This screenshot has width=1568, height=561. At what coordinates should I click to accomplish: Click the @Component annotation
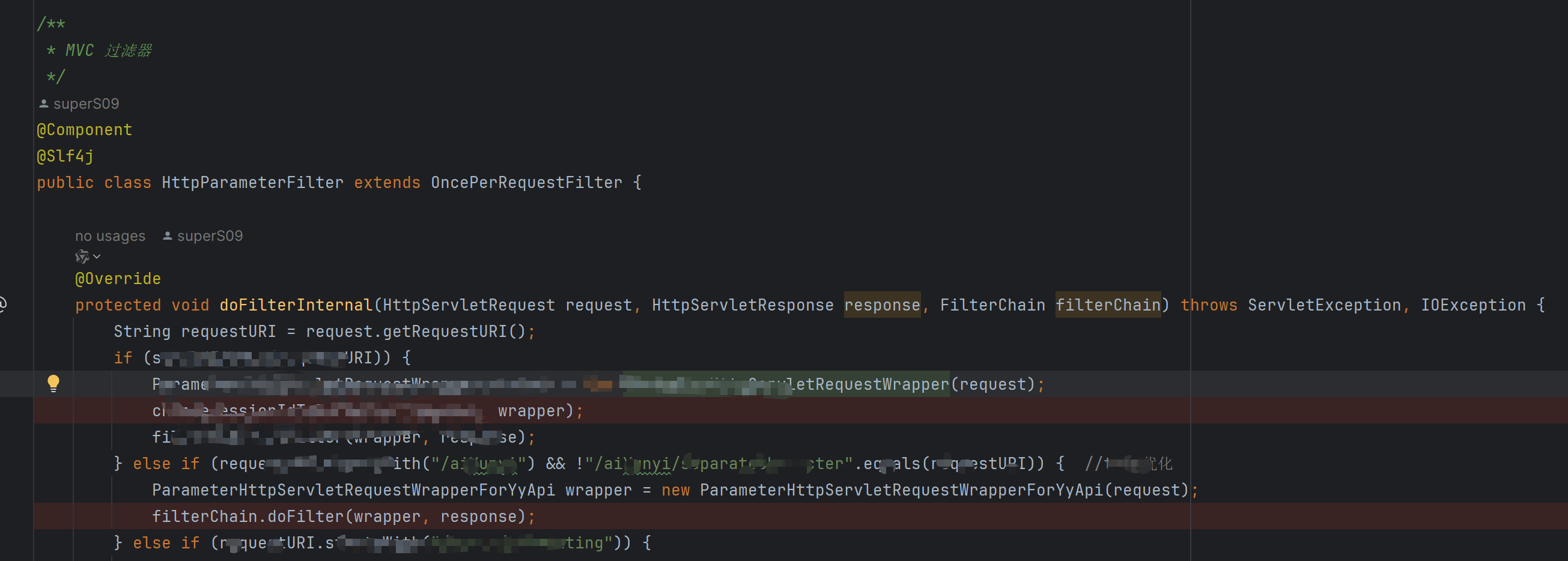pos(85,130)
